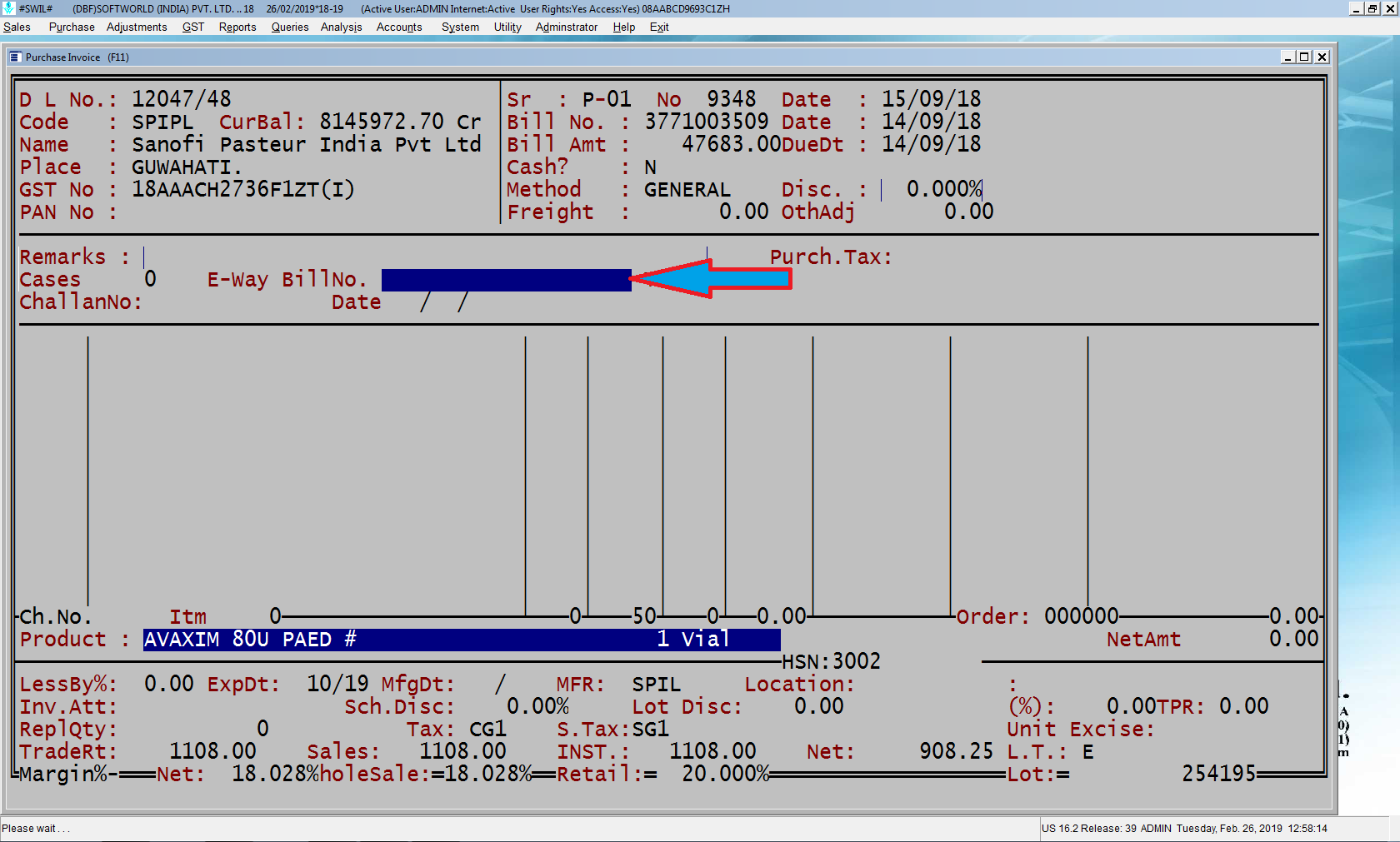The height and width of the screenshot is (842, 1400).
Task: Open the Analysis menu
Action: tap(341, 27)
